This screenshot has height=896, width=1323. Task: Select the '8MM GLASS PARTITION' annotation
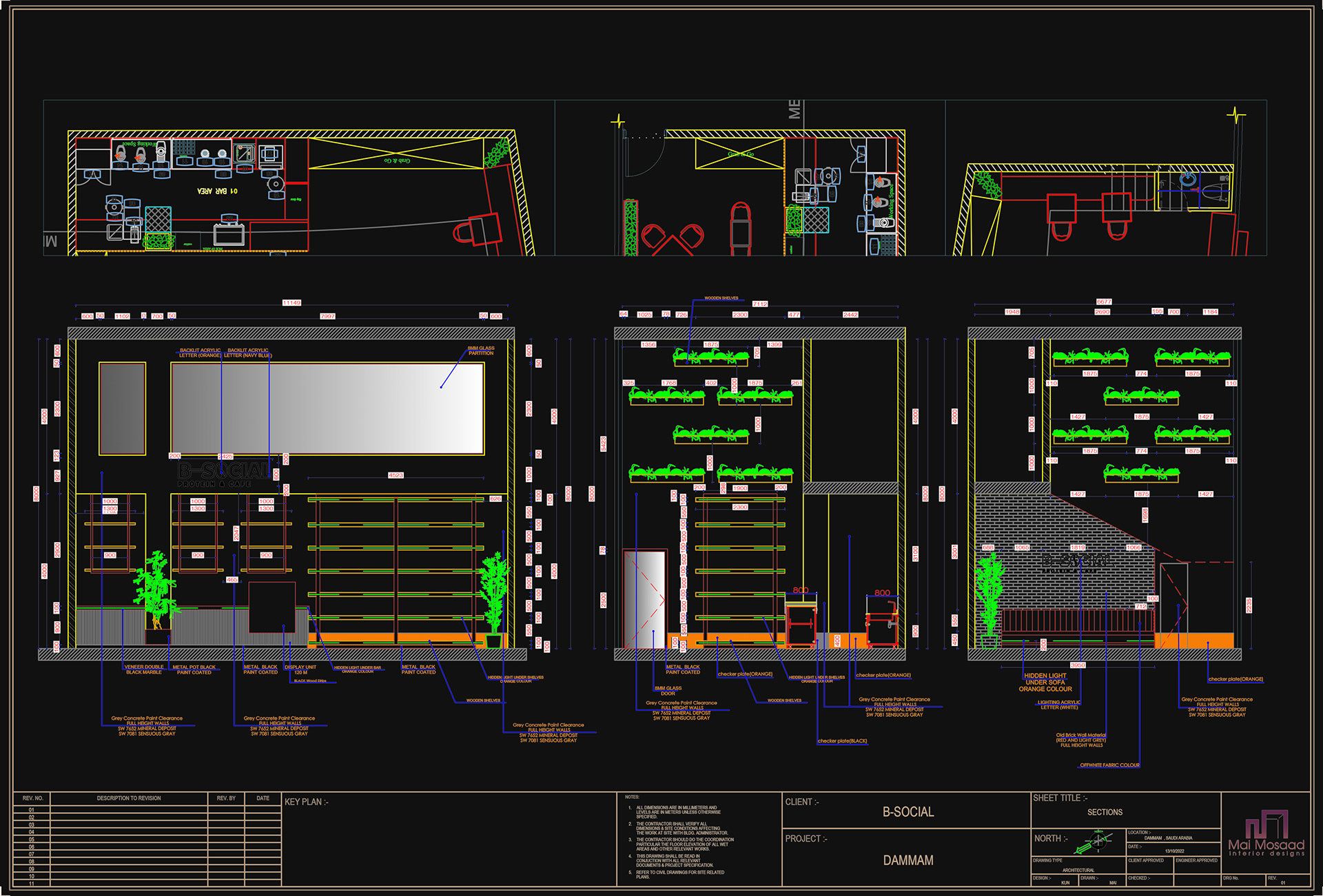click(x=481, y=351)
